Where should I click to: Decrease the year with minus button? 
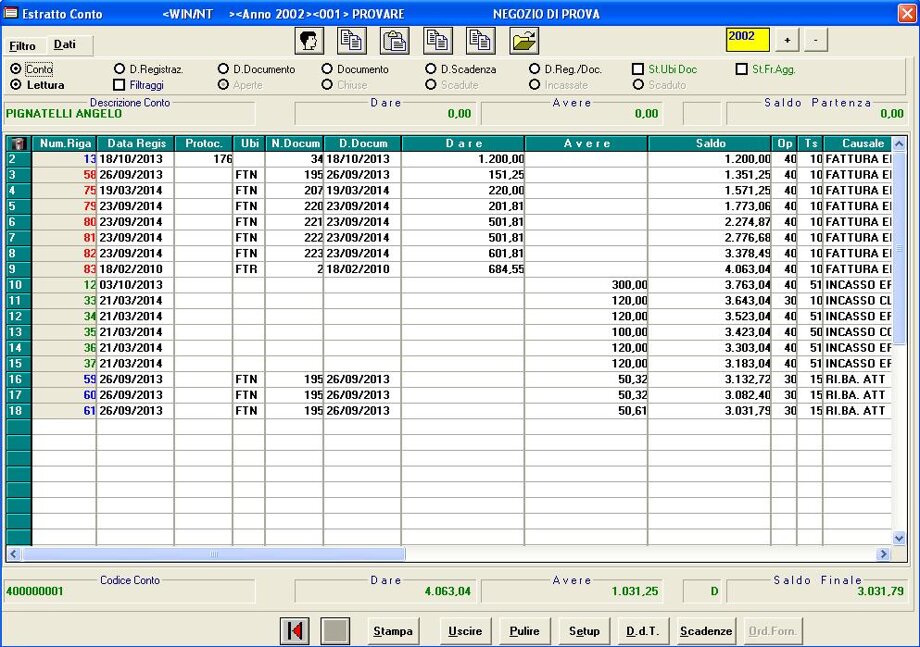point(816,41)
